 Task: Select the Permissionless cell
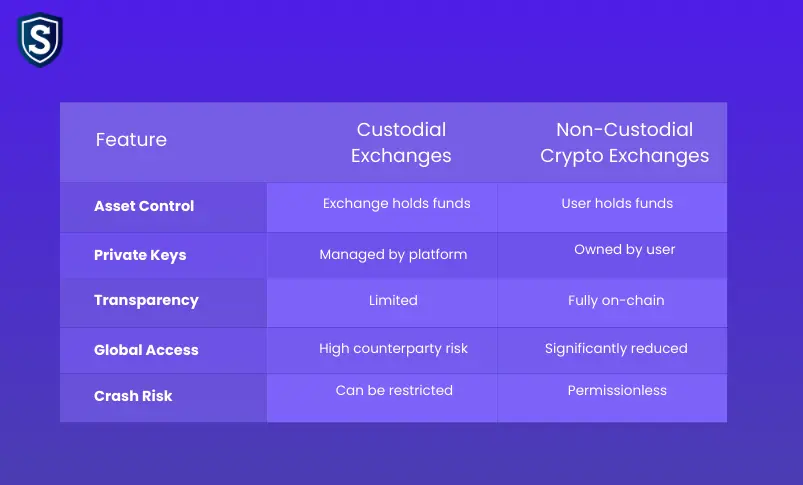[x=617, y=390]
